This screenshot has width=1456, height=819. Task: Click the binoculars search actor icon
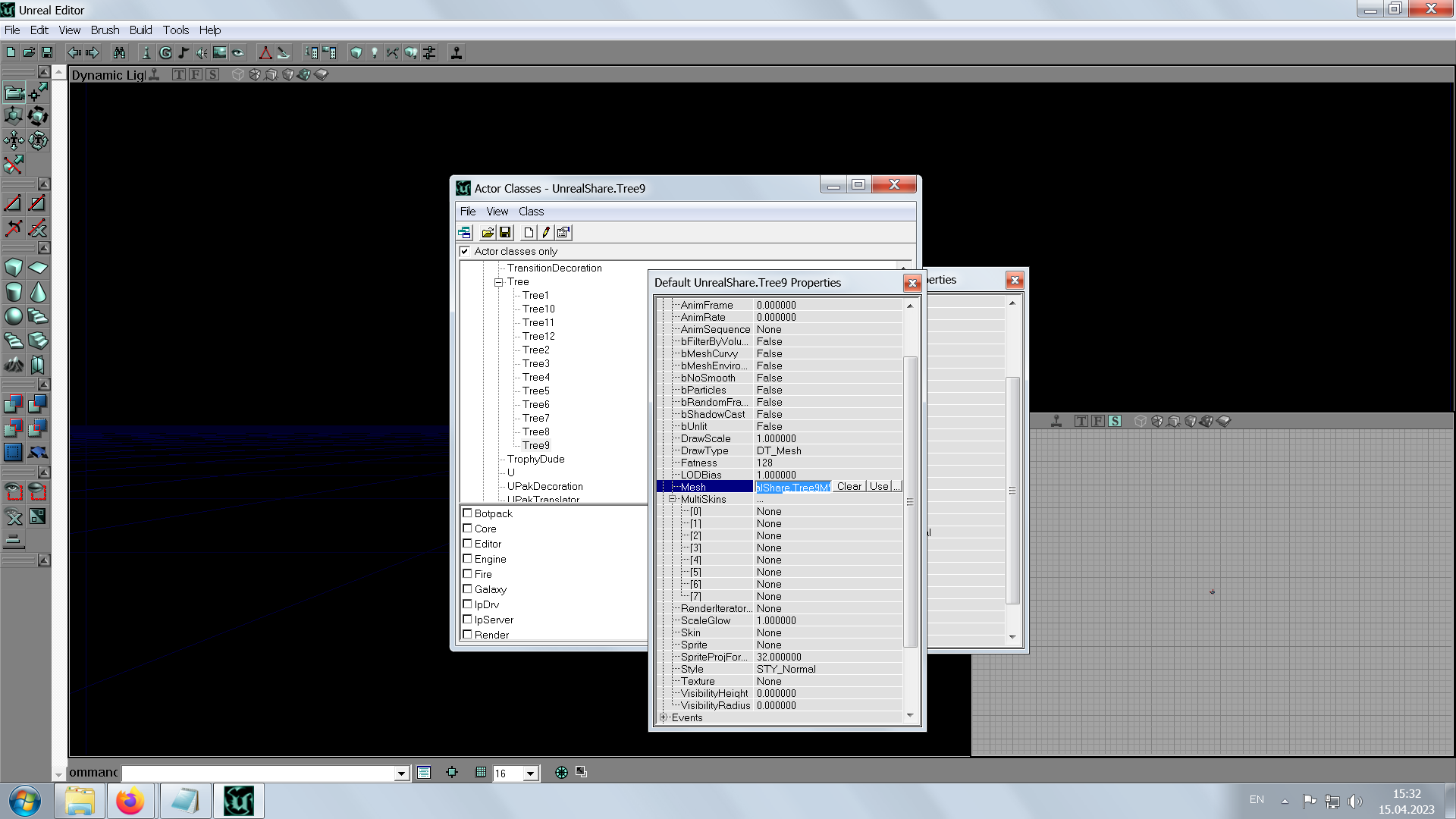(119, 53)
